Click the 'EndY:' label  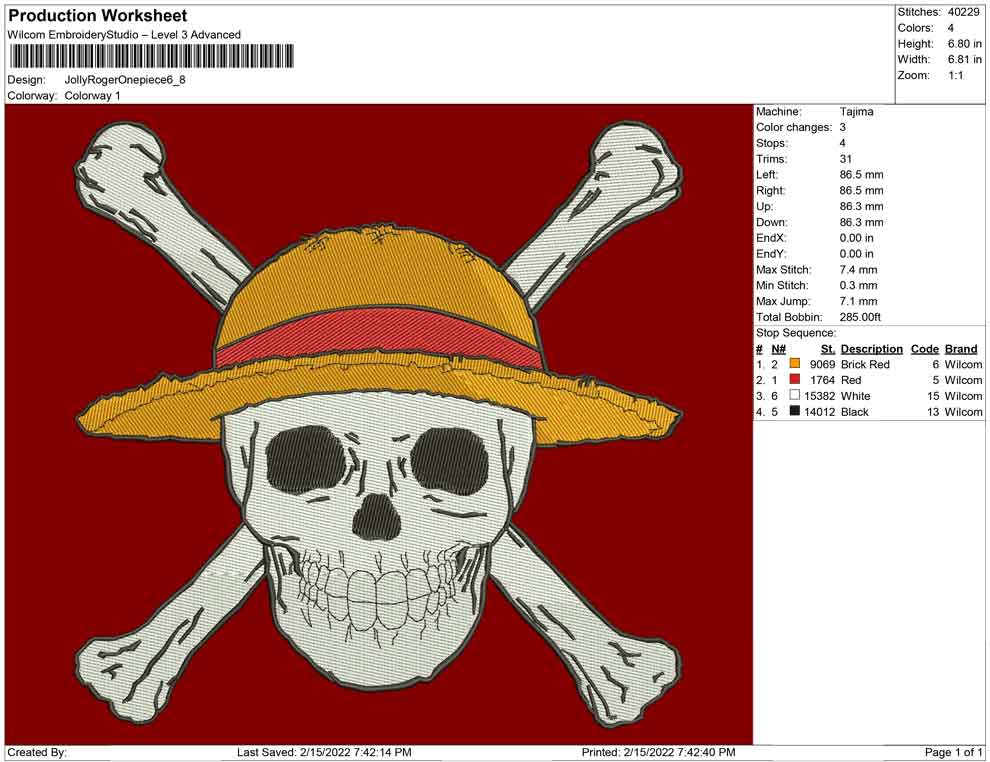(x=771, y=254)
